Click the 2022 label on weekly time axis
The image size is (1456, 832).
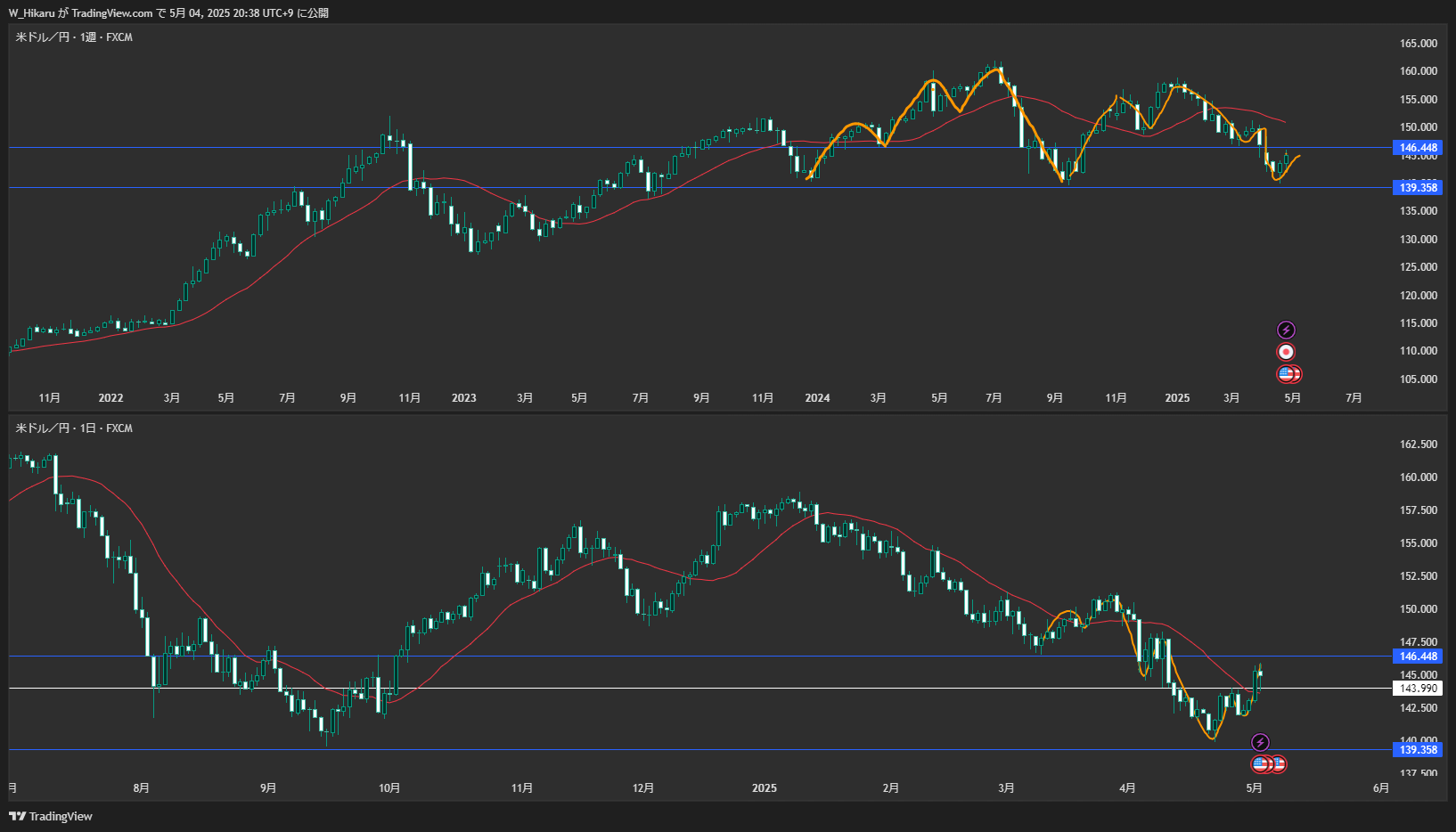(x=110, y=398)
